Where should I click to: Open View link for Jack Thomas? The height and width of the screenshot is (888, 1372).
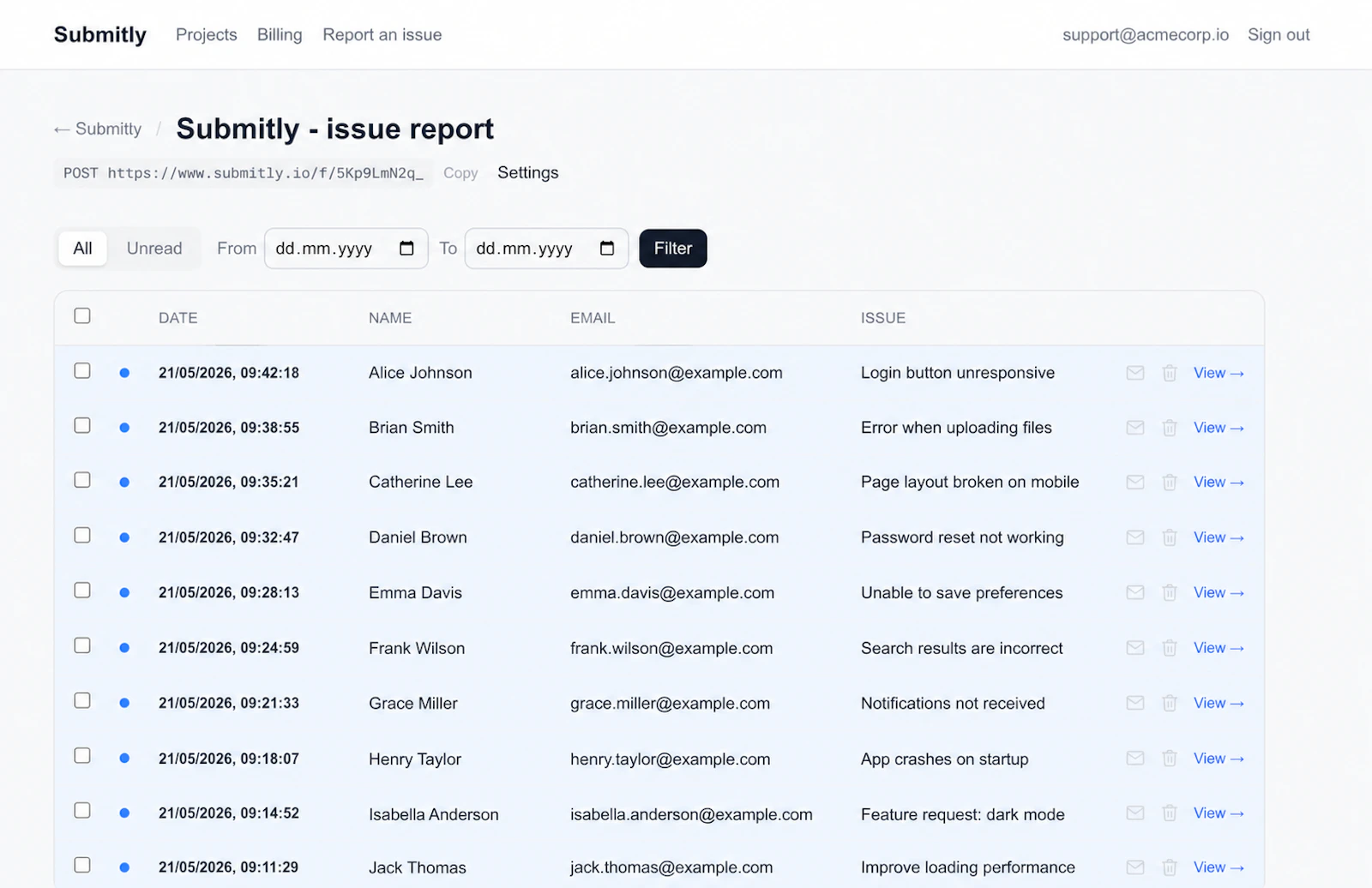[x=1219, y=867]
